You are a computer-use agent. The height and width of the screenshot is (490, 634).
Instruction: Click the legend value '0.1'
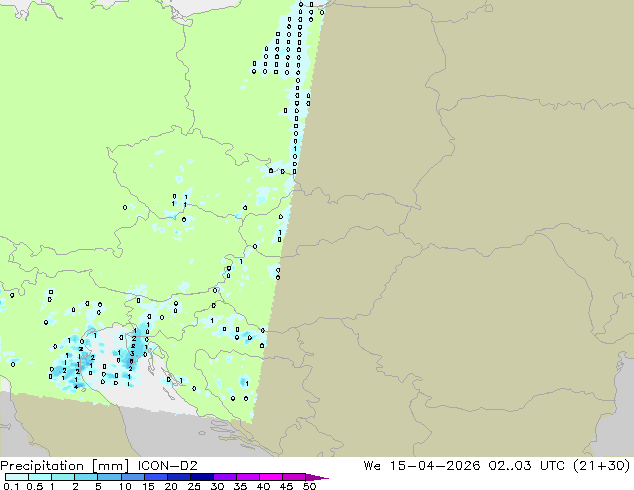tap(12, 486)
